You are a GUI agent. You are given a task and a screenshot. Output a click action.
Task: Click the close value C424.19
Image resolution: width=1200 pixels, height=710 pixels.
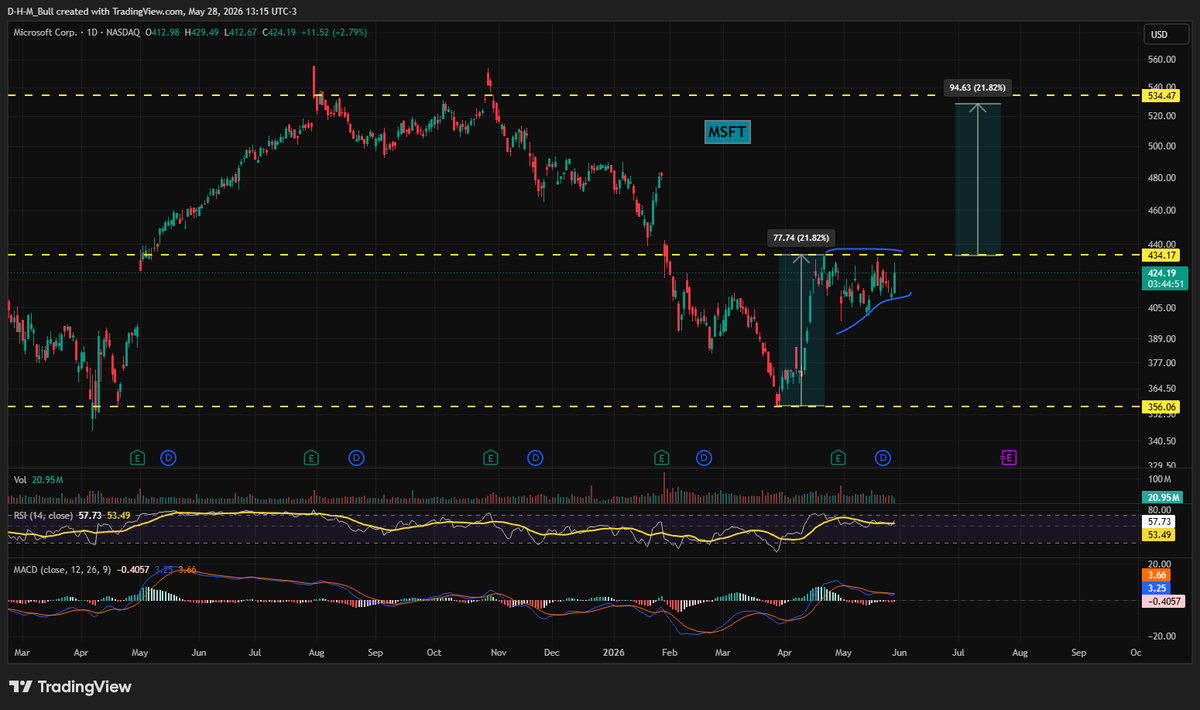(x=279, y=32)
